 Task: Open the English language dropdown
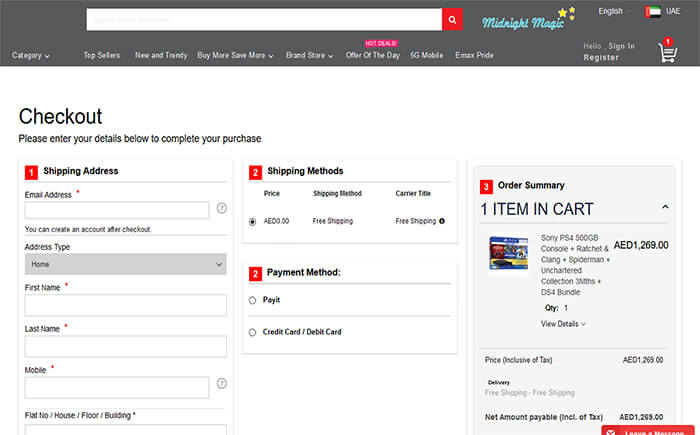coord(614,11)
